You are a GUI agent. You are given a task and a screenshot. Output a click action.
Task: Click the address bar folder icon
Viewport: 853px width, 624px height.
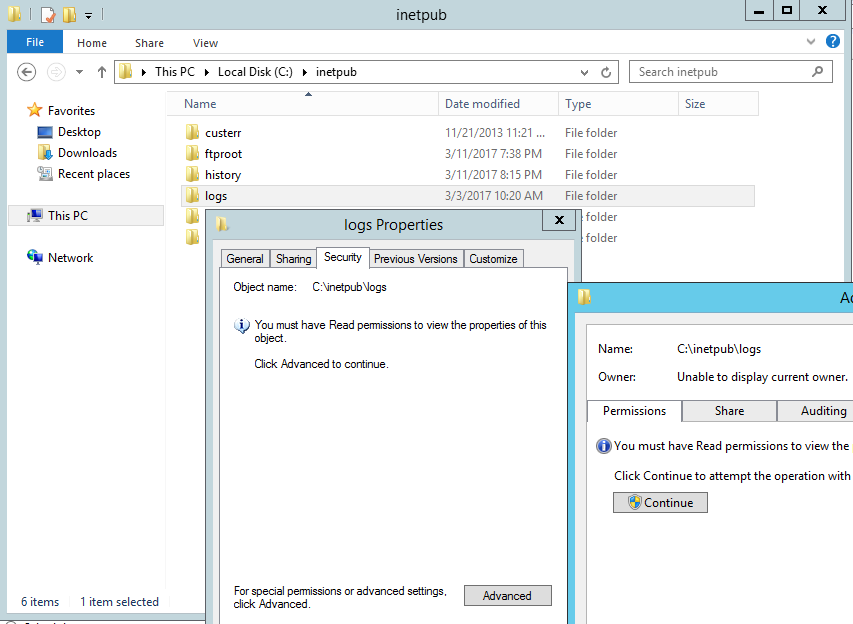pyautogui.click(x=126, y=71)
